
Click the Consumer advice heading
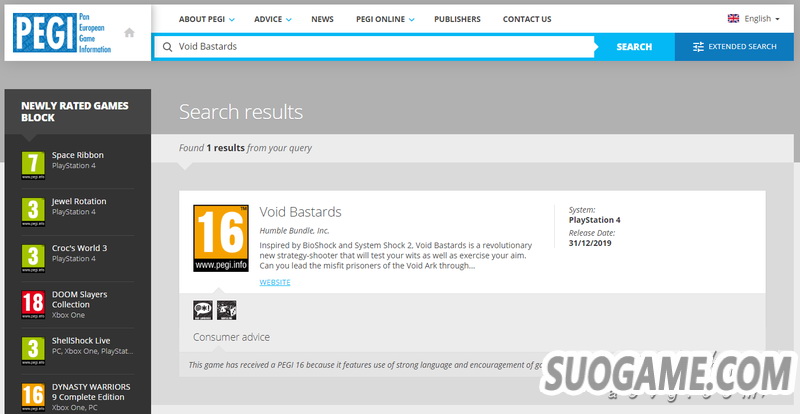point(231,337)
